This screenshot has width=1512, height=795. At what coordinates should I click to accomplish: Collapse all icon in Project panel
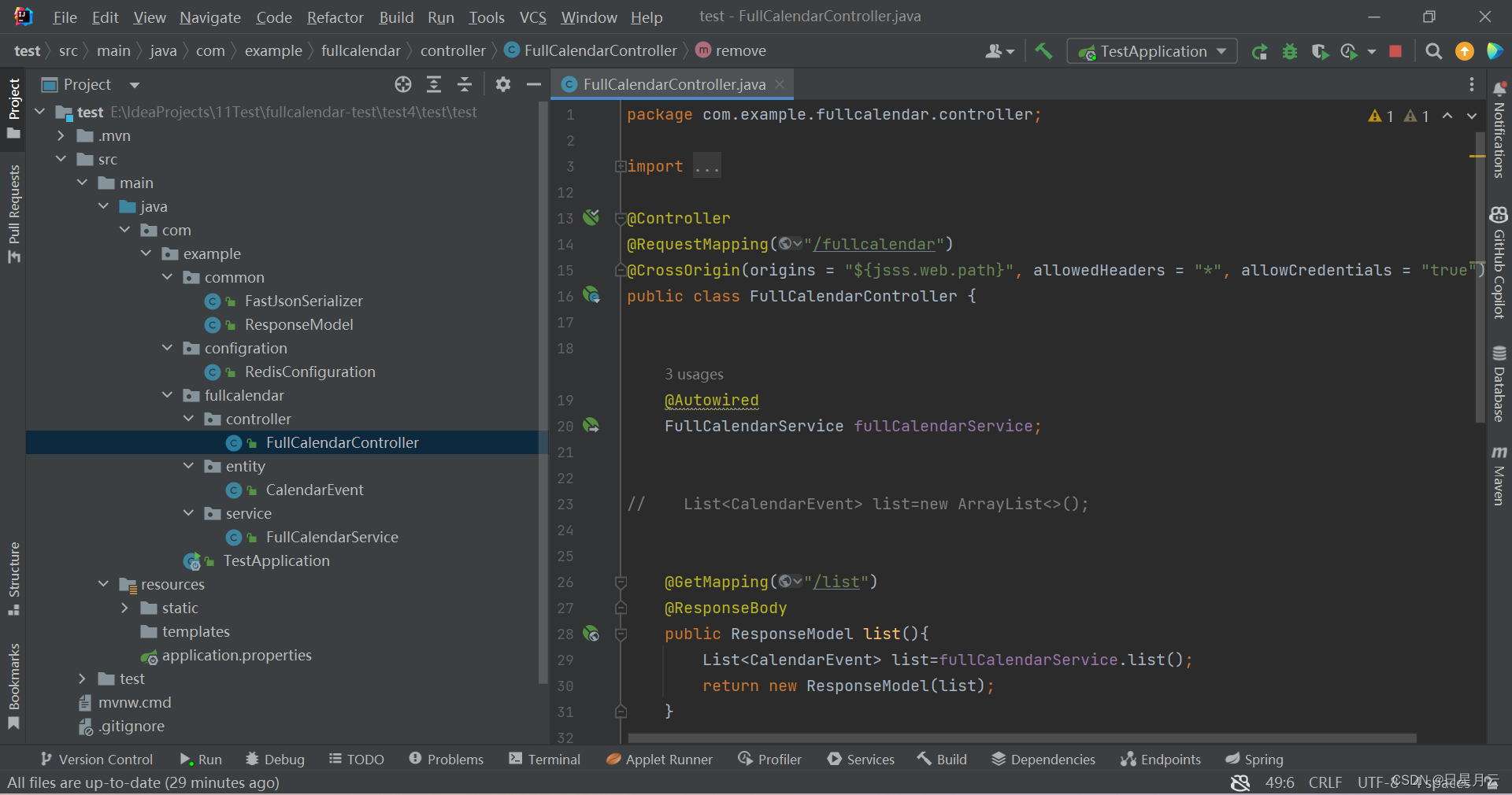(x=465, y=84)
